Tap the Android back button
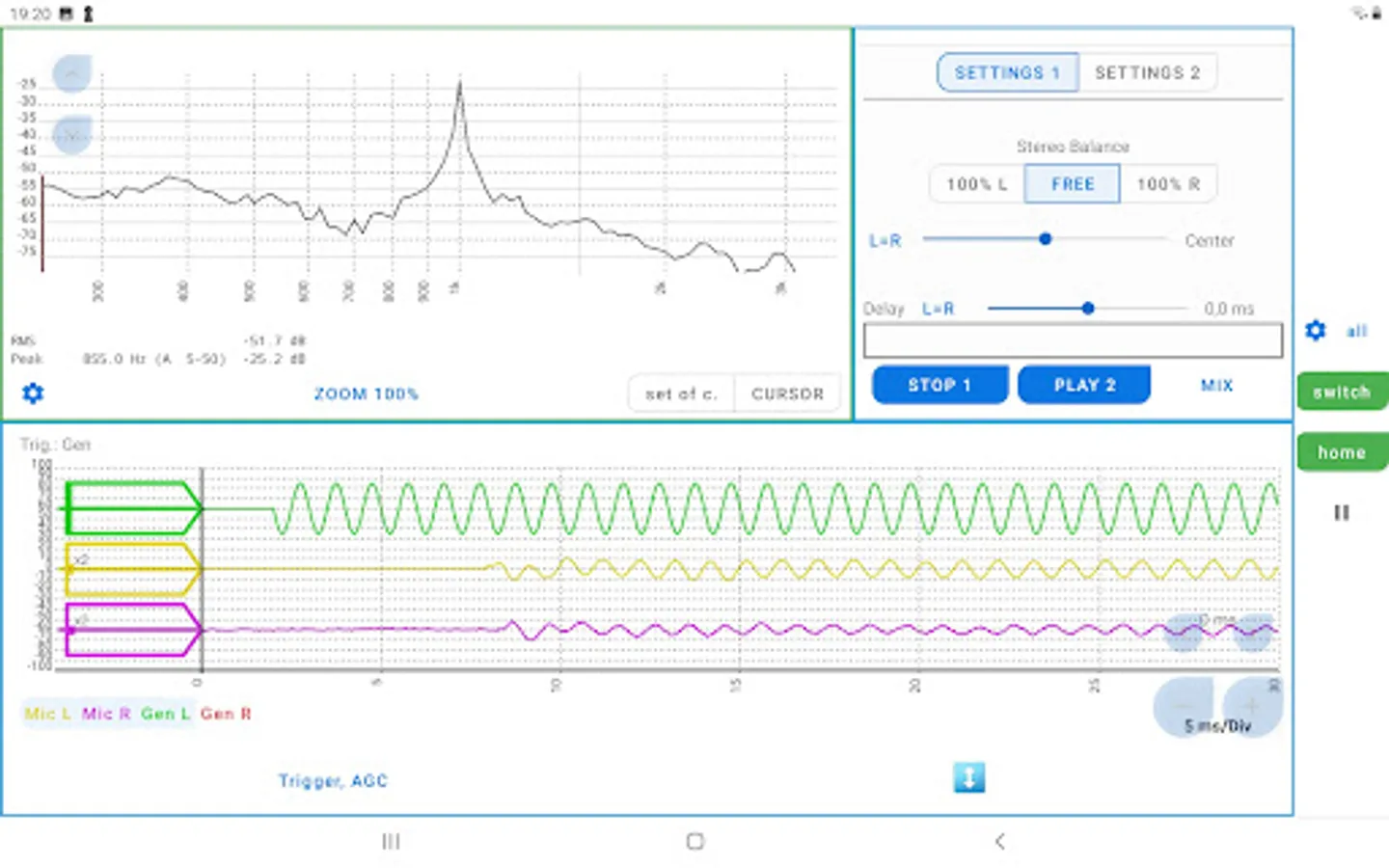The image size is (1389, 868). tap(1000, 841)
